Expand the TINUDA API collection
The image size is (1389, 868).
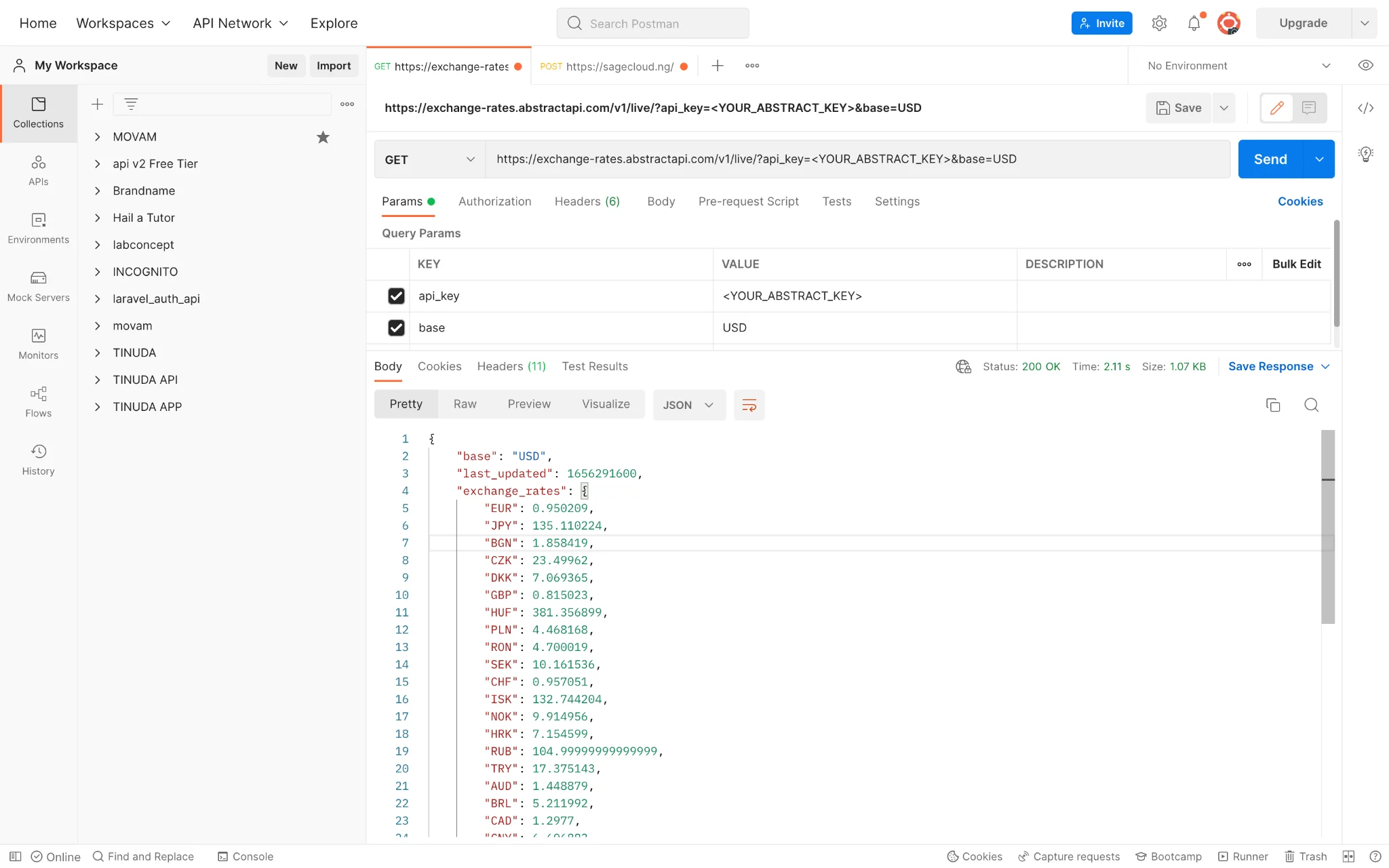[x=98, y=380]
